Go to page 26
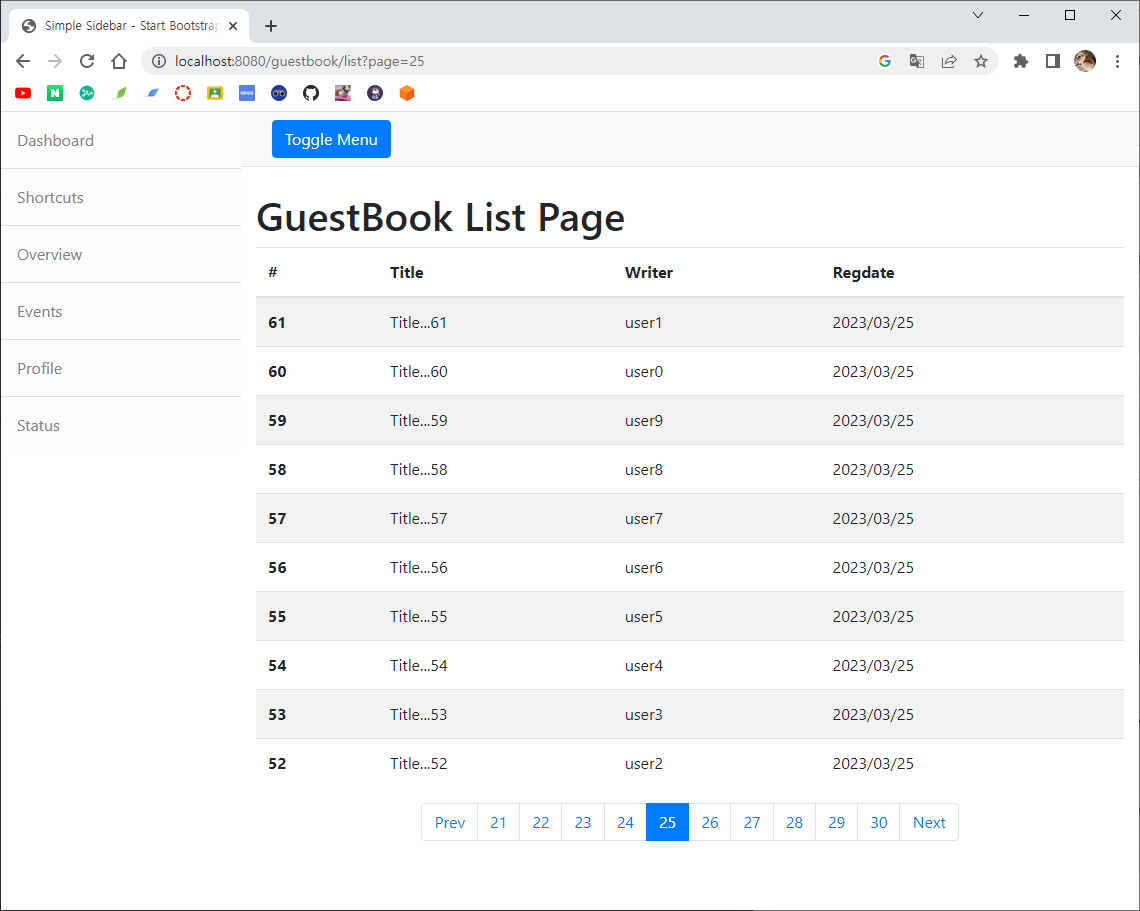Screen dimensions: 1140x911 point(710,822)
